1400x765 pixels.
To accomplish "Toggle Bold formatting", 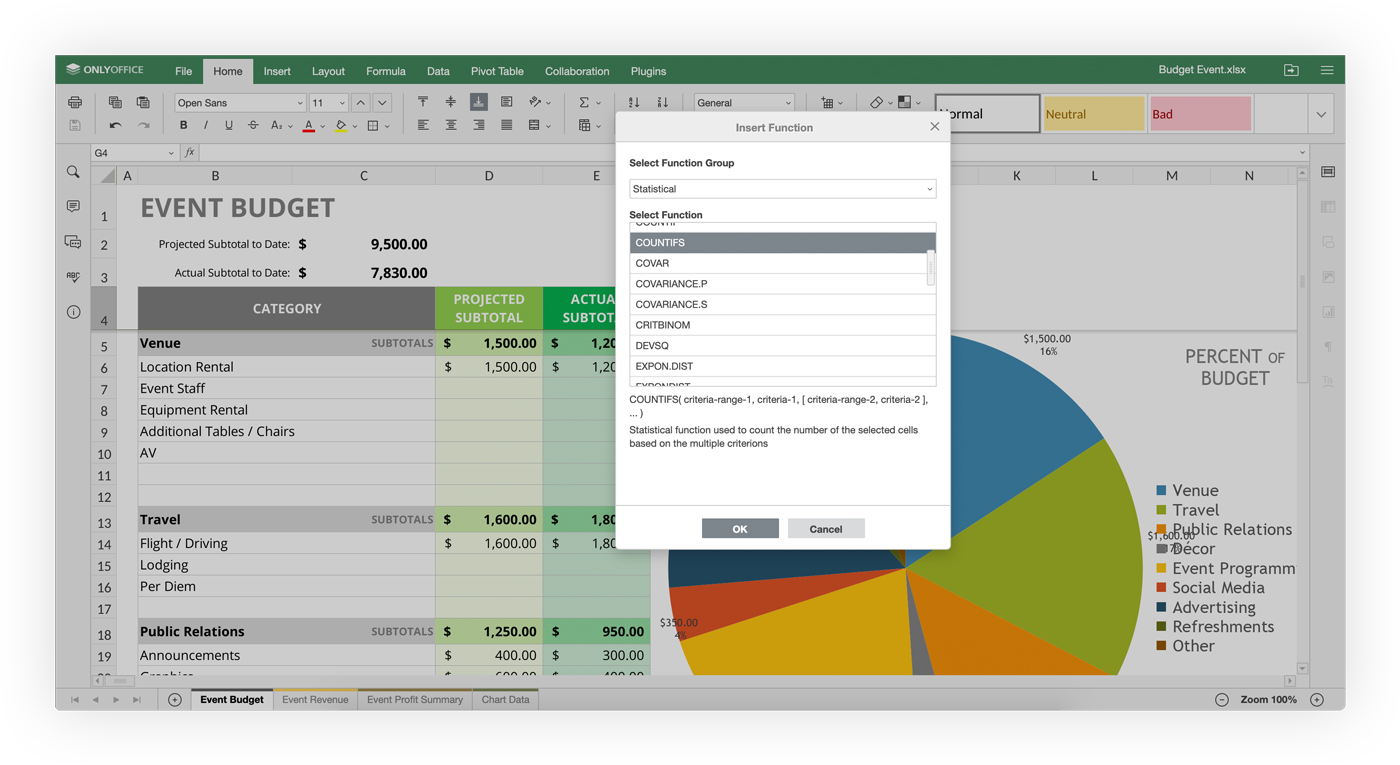I will pos(183,126).
